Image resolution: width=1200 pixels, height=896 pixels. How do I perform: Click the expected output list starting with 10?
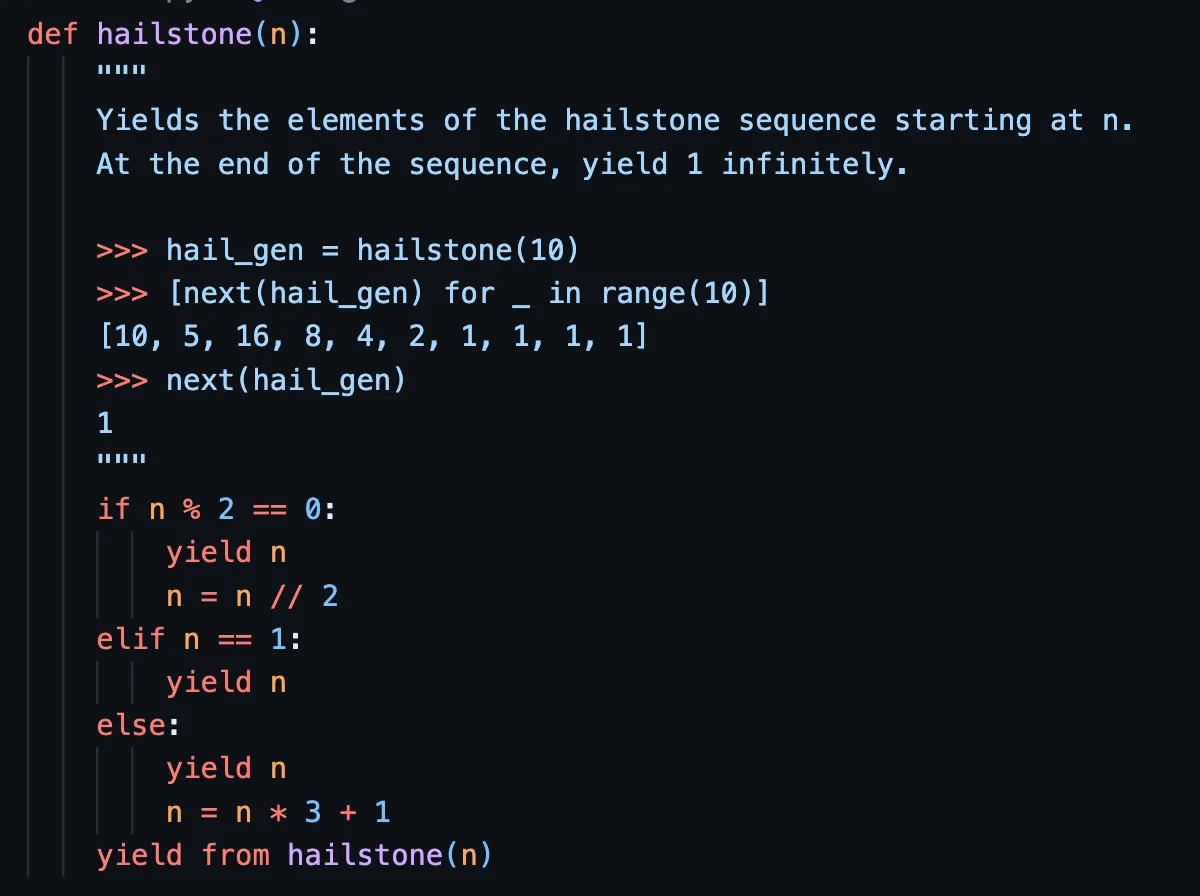pos(372,337)
